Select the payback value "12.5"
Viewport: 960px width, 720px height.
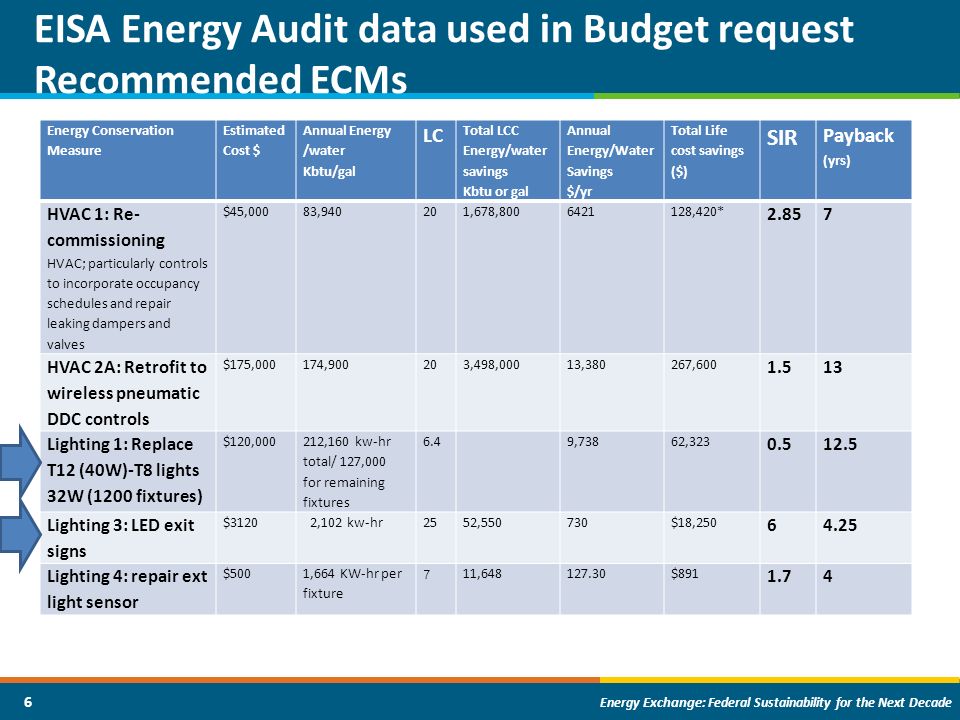click(839, 444)
